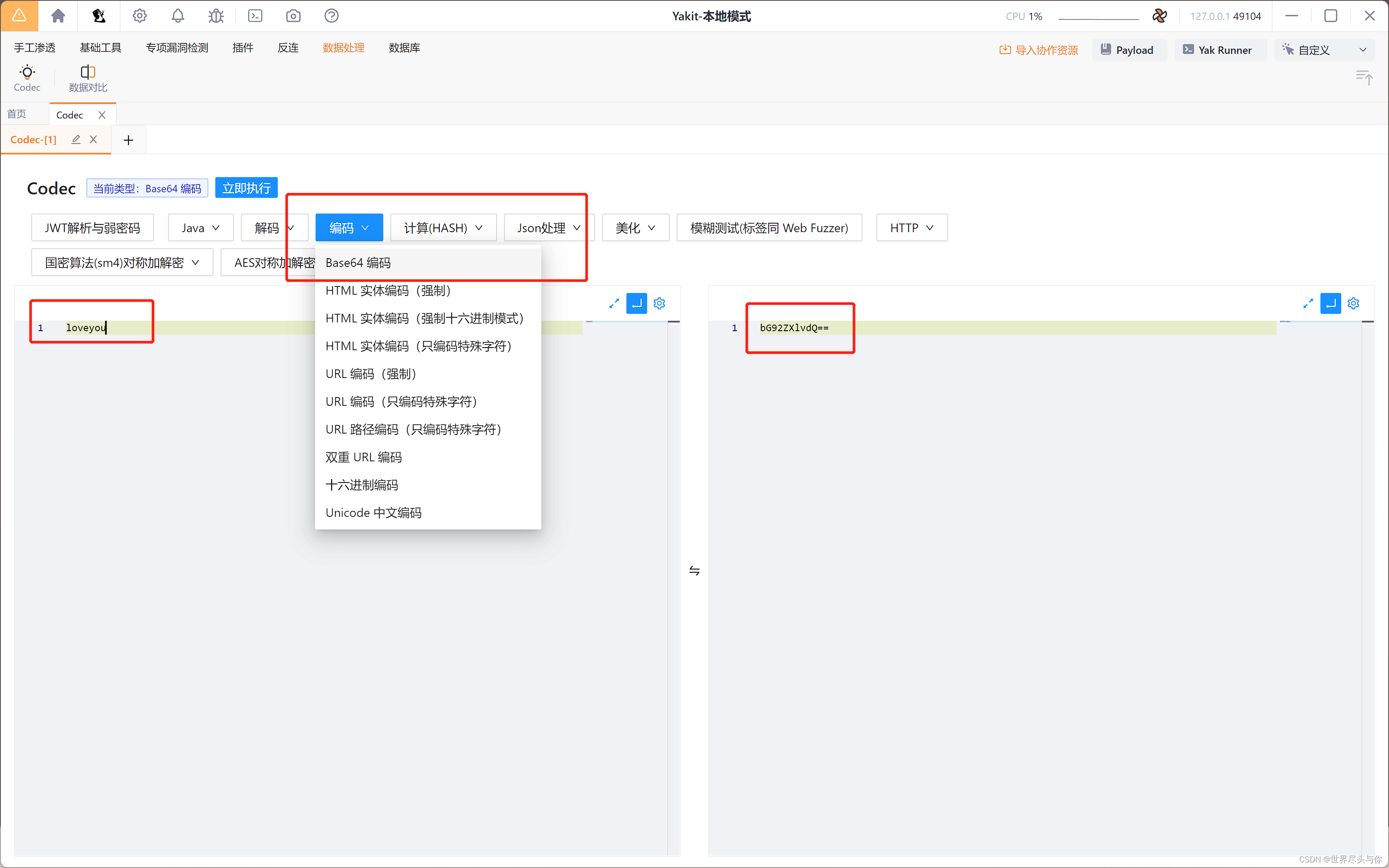Expand the right output editor to fullscreen

pos(1308,303)
